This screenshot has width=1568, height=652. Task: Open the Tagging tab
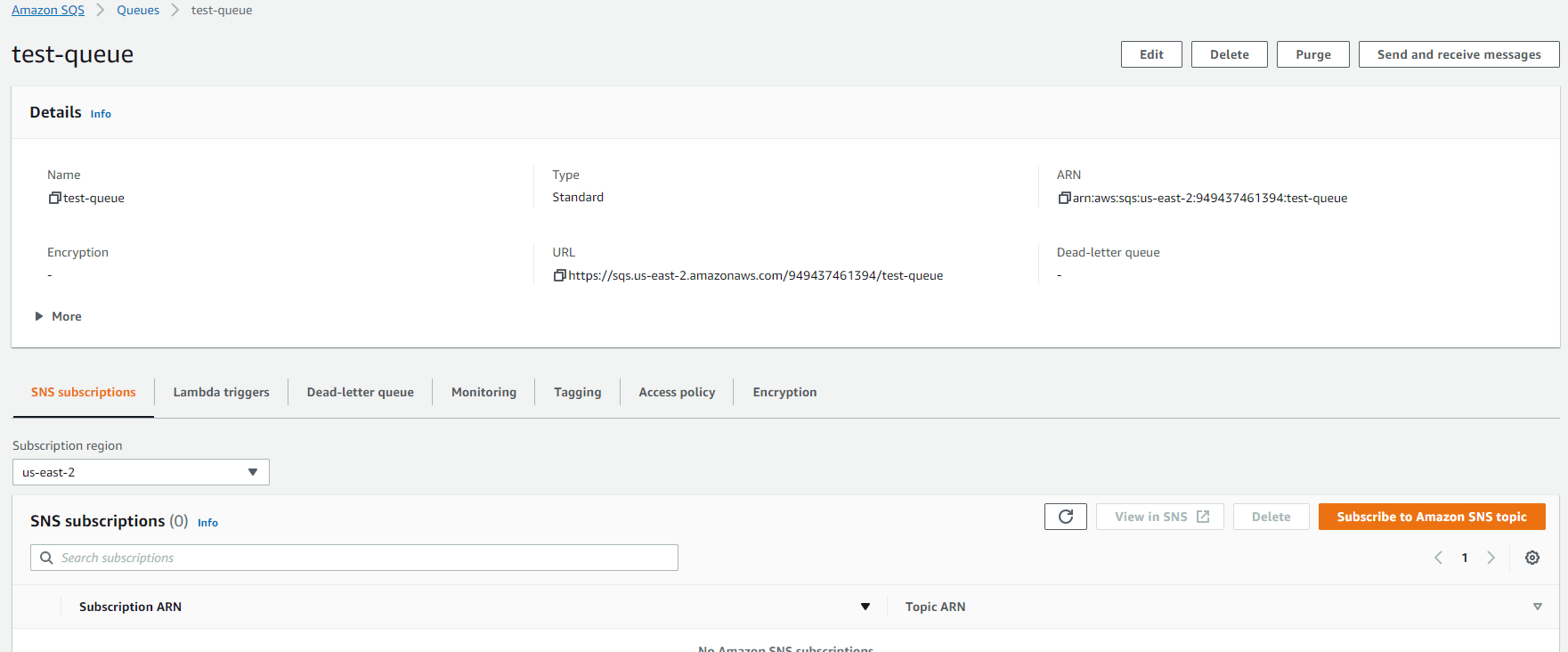(578, 392)
